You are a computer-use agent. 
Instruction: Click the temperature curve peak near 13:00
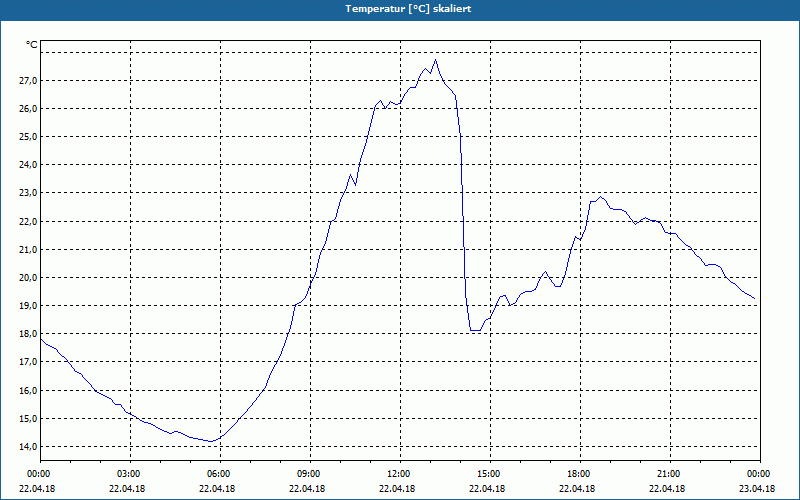pos(435,60)
